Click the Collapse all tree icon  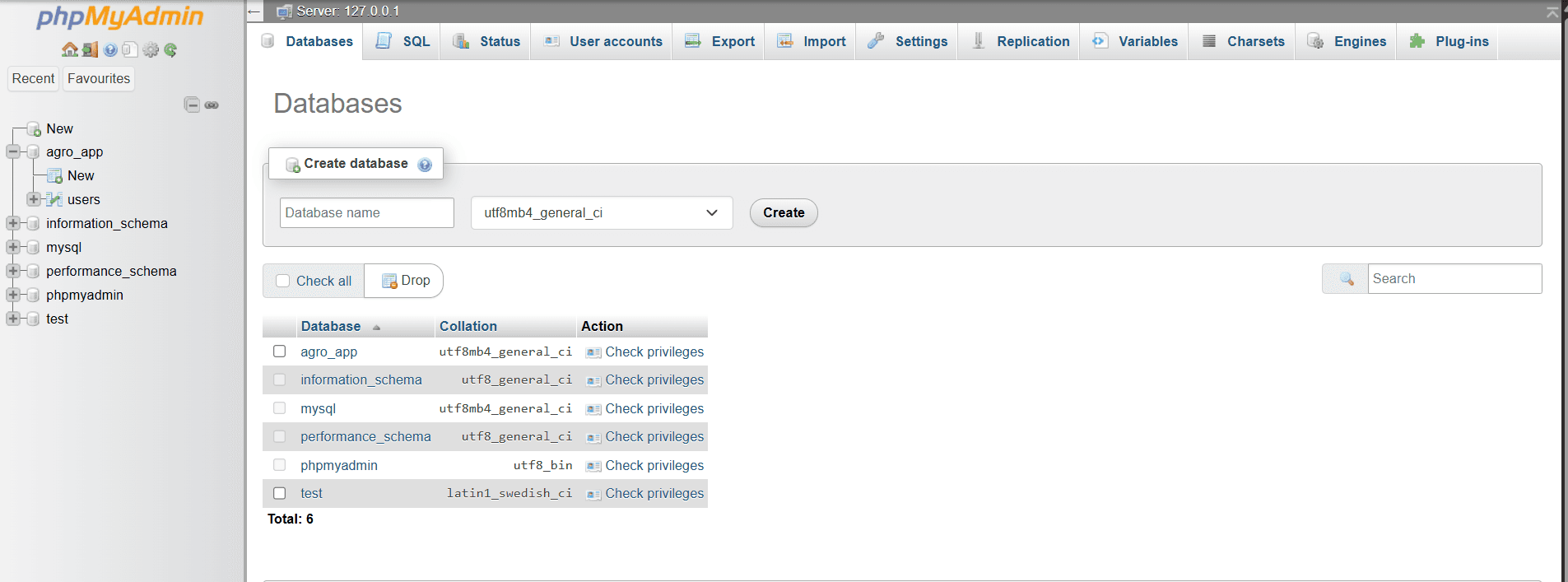(x=192, y=105)
